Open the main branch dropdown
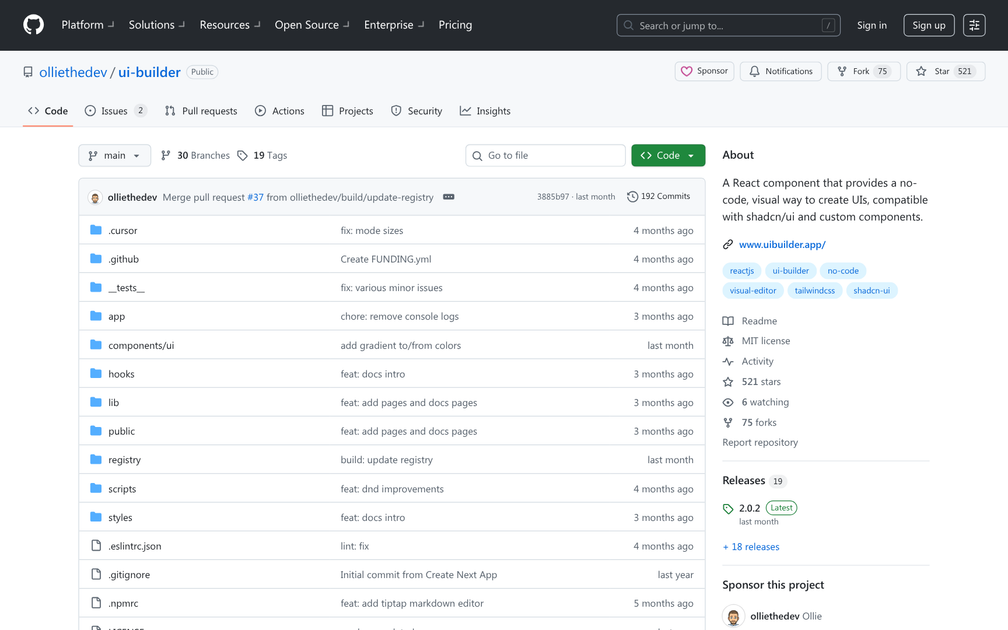Viewport: 1008px width, 630px height. pyautogui.click(x=114, y=155)
